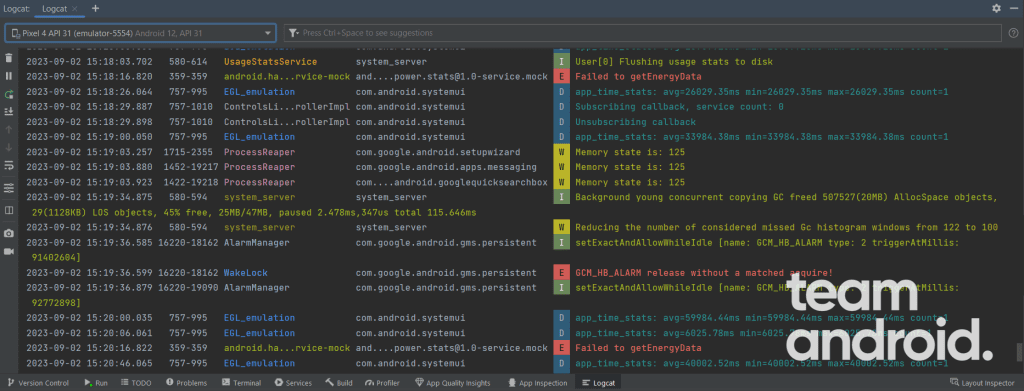
Task: Open the Build tool window
Action: click(x=338, y=383)
